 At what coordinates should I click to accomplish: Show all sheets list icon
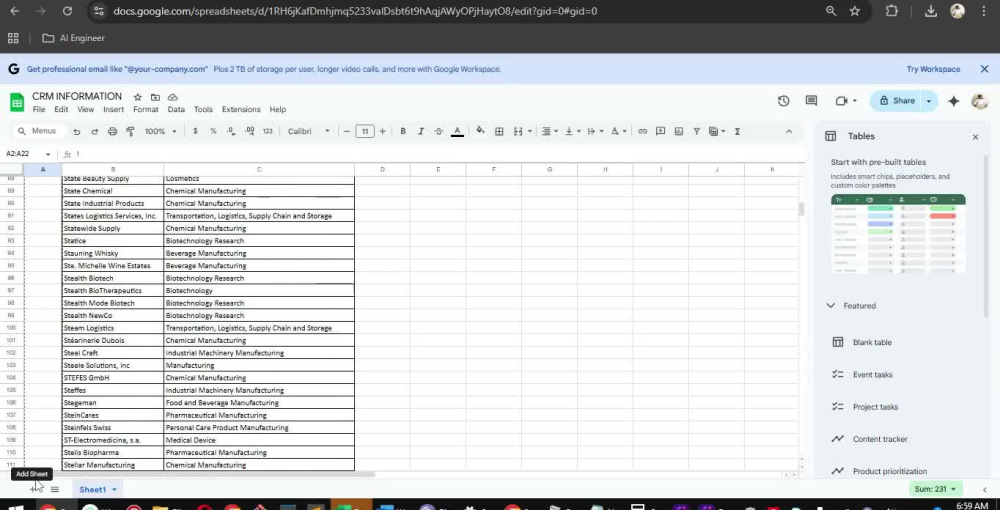55,490
